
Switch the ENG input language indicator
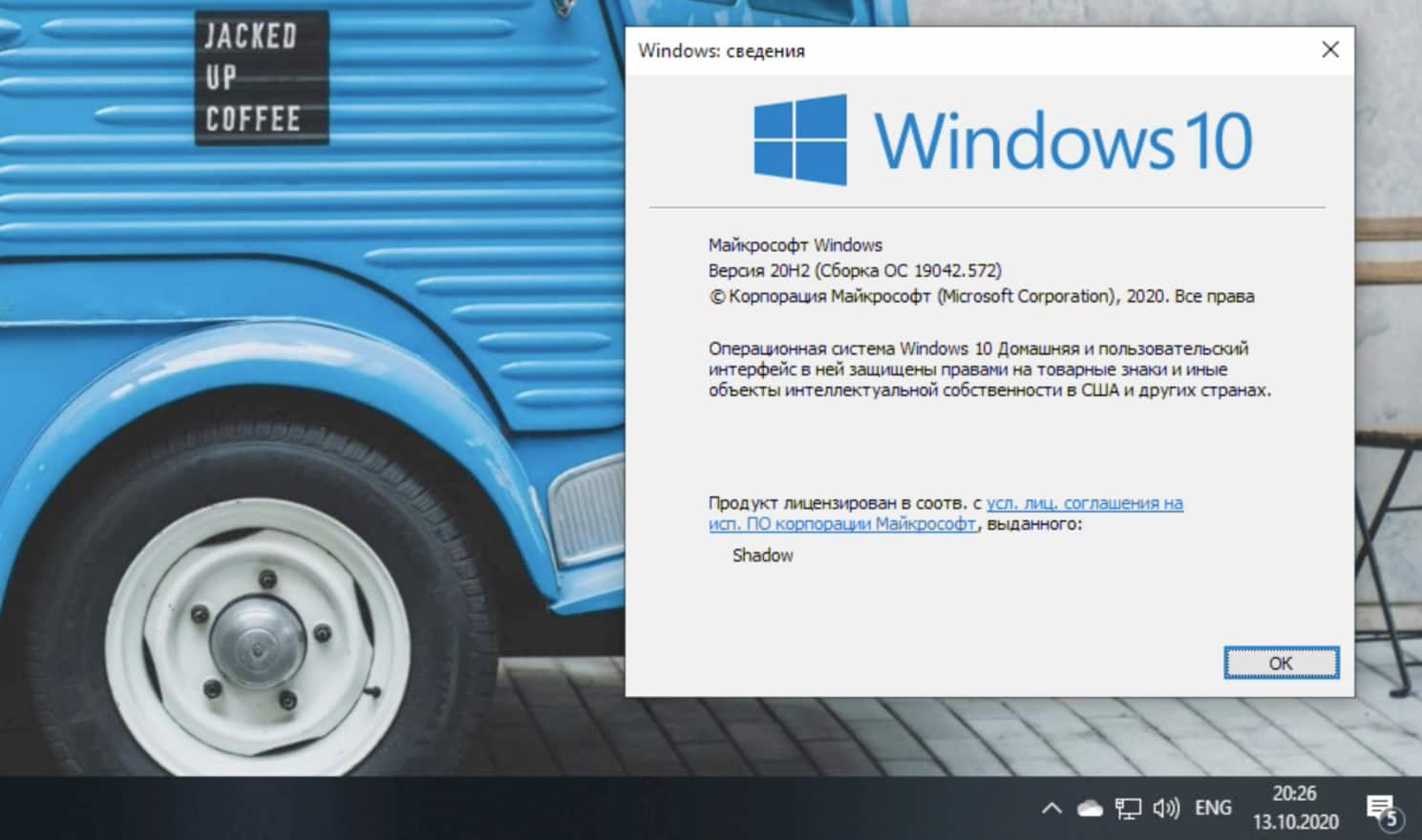pyautogui.click(x=1213, y=808)
